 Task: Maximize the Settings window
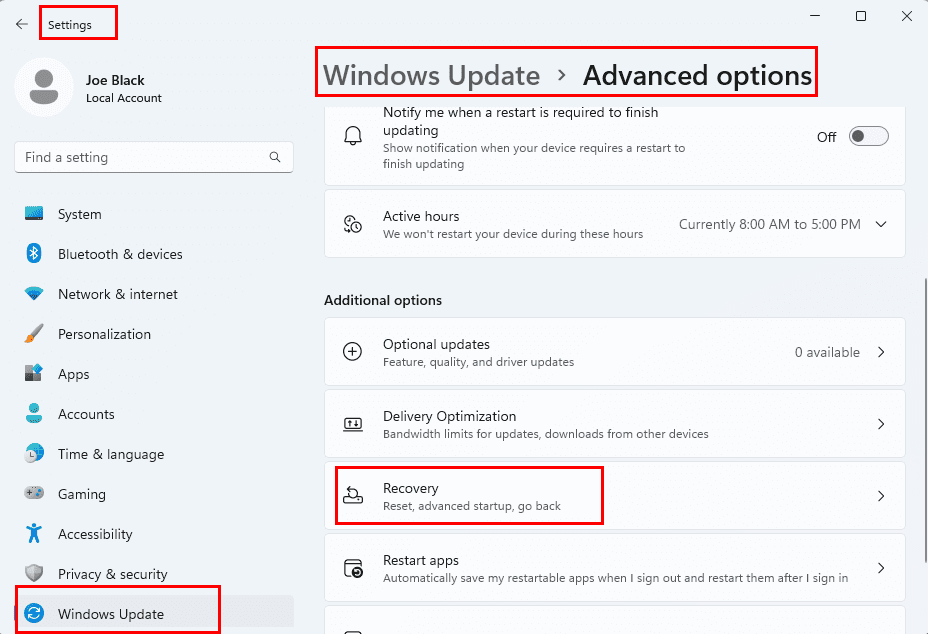click(861, 16)
